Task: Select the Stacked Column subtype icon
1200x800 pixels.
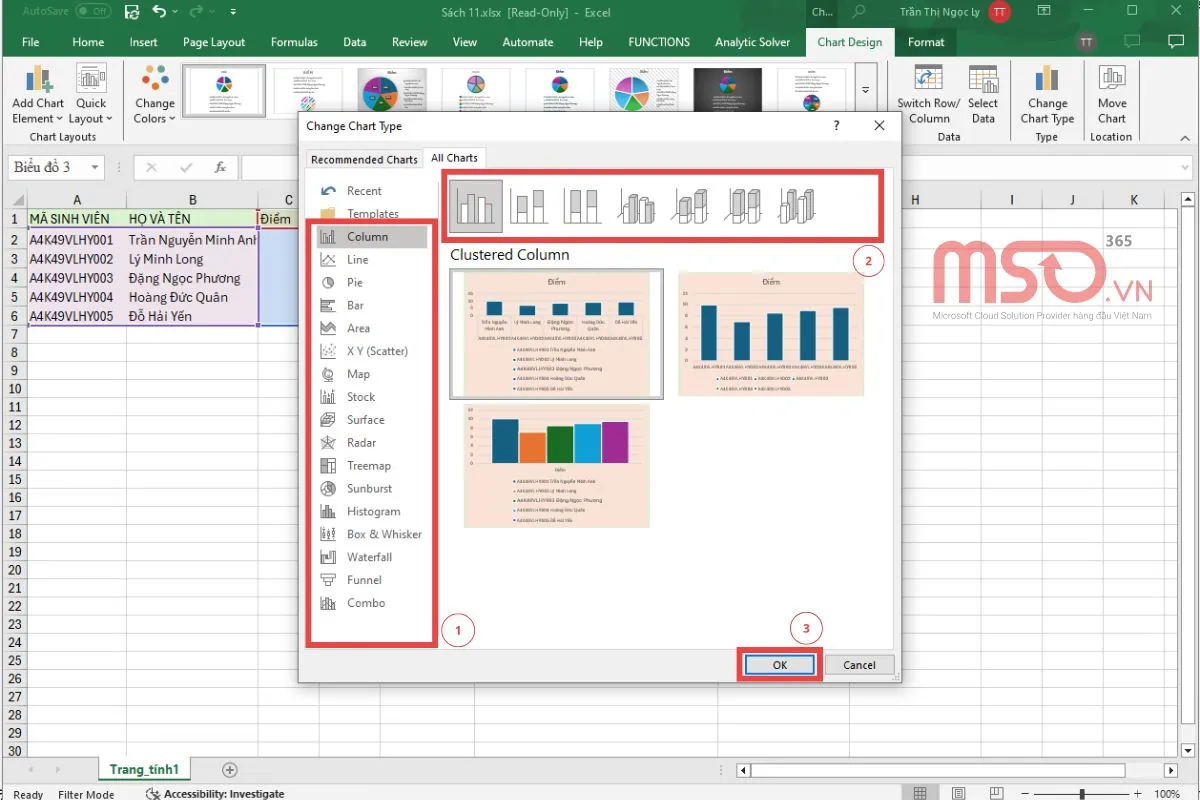Action: pyautogui.click(x=528, y=204)
